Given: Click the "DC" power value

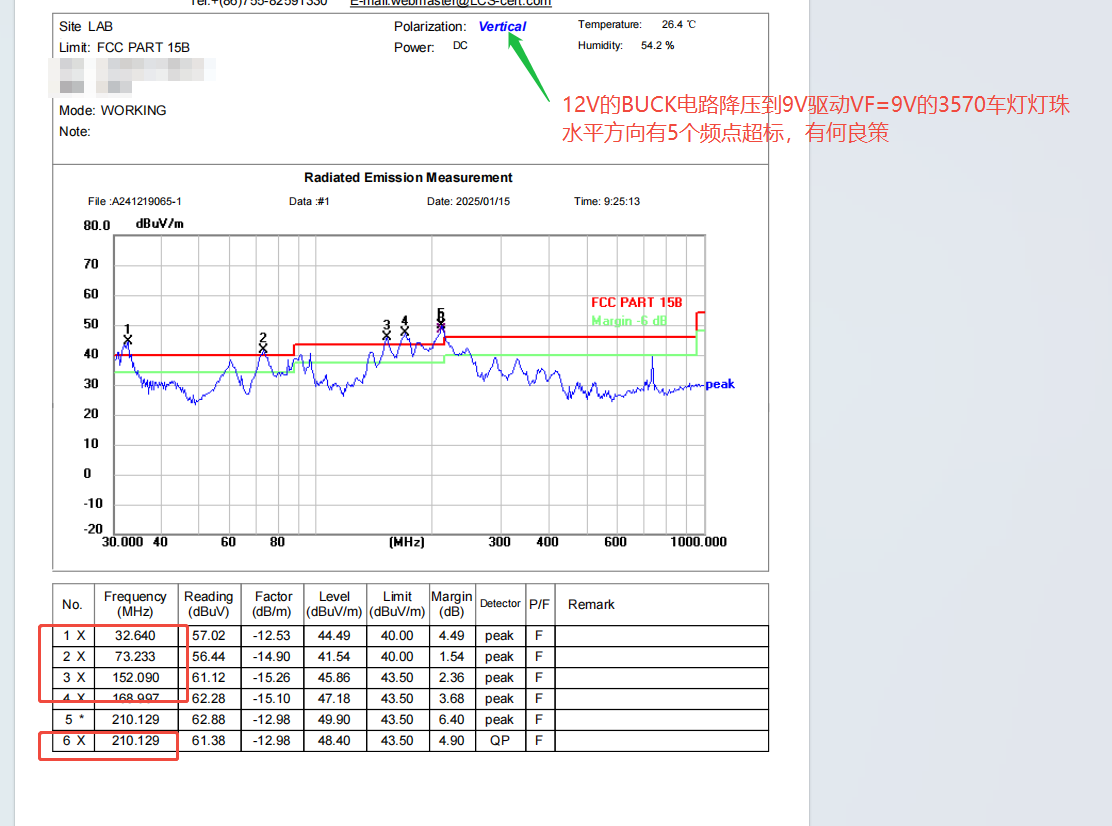Looking at the screenshot, I should (460, 45).
